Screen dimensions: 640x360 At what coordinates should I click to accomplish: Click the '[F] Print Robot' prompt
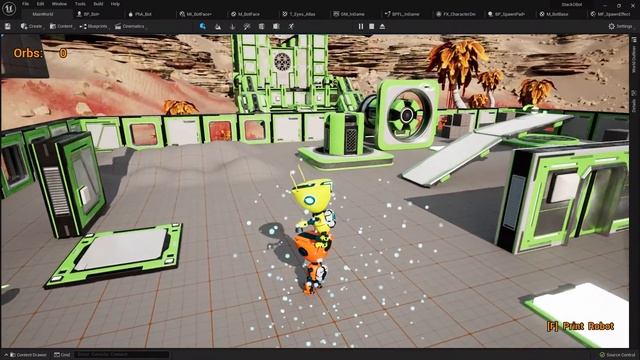(x=580, y=326)
